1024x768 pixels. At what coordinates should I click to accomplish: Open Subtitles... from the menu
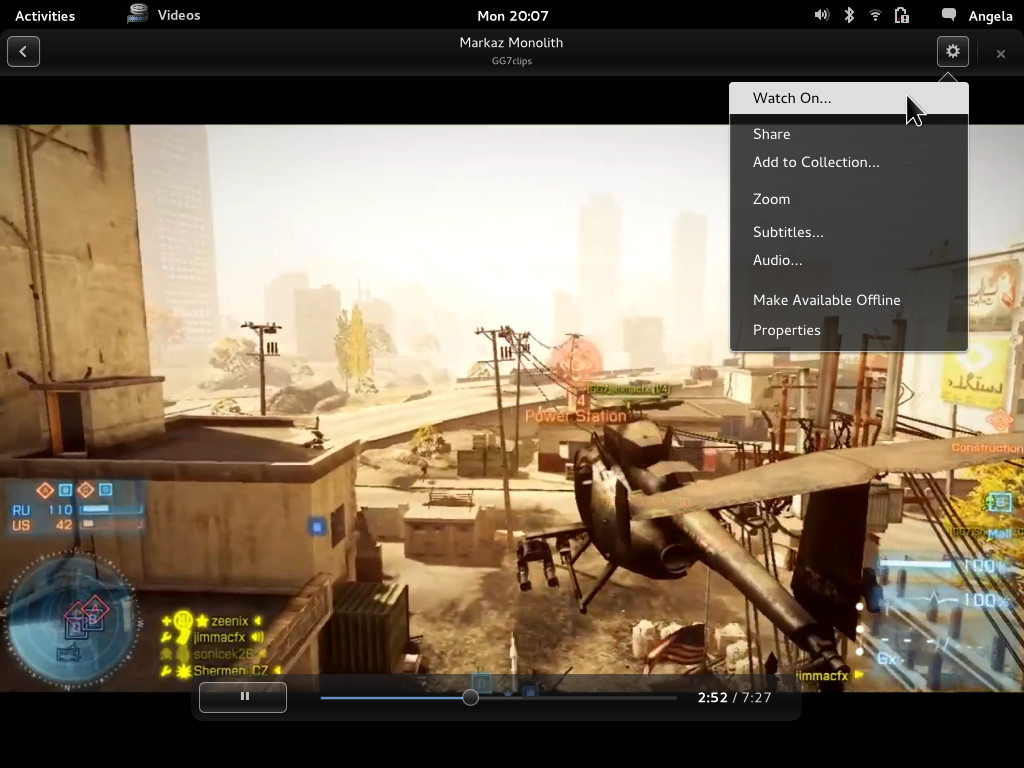[849, 232]
